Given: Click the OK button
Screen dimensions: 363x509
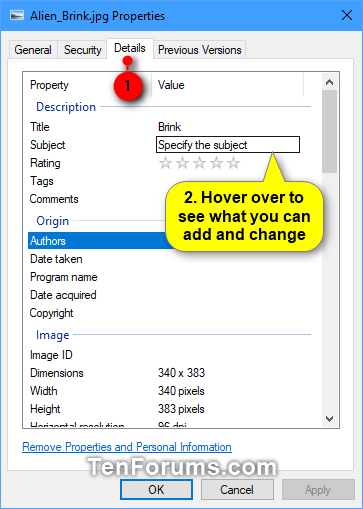Looking at the screenshot, I should [x=156, y=490].
